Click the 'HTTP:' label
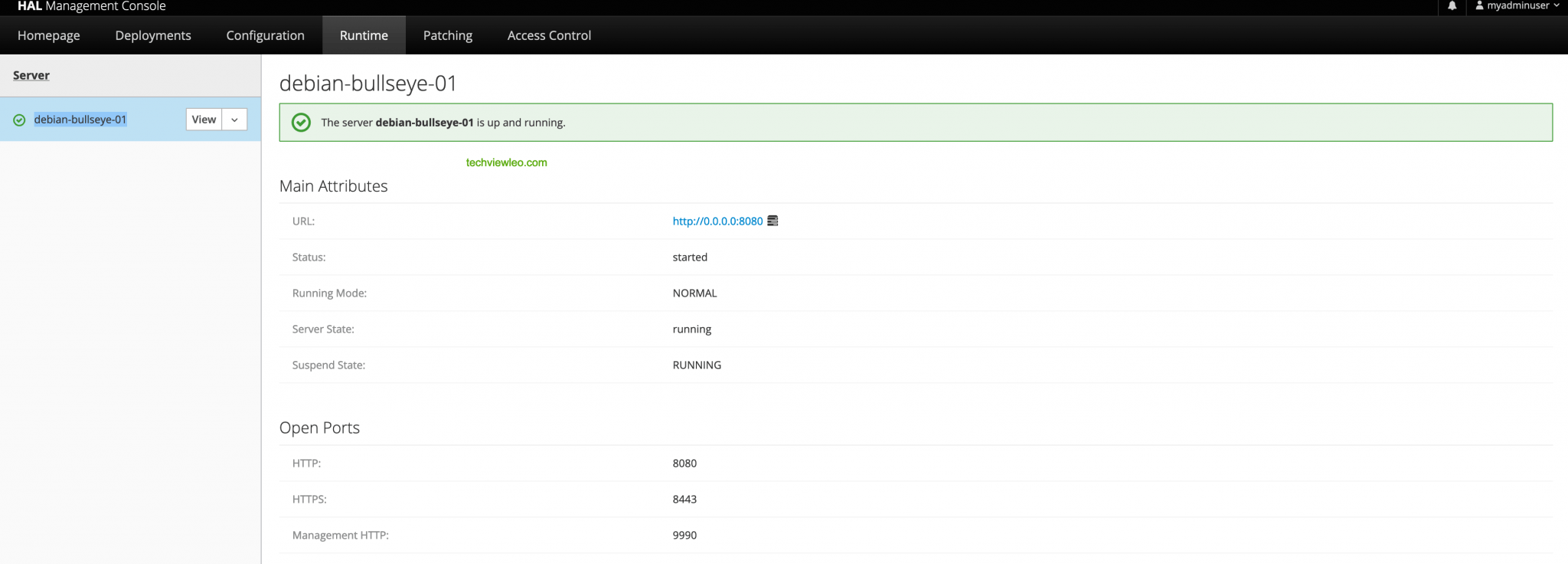1568x564 pixels. coord(306,463)
